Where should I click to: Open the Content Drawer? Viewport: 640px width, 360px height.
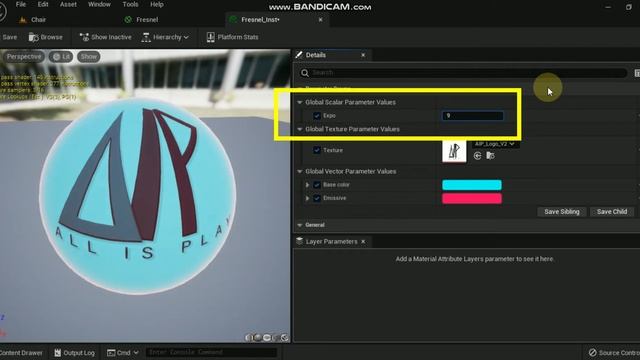click(x=21, y=353)
